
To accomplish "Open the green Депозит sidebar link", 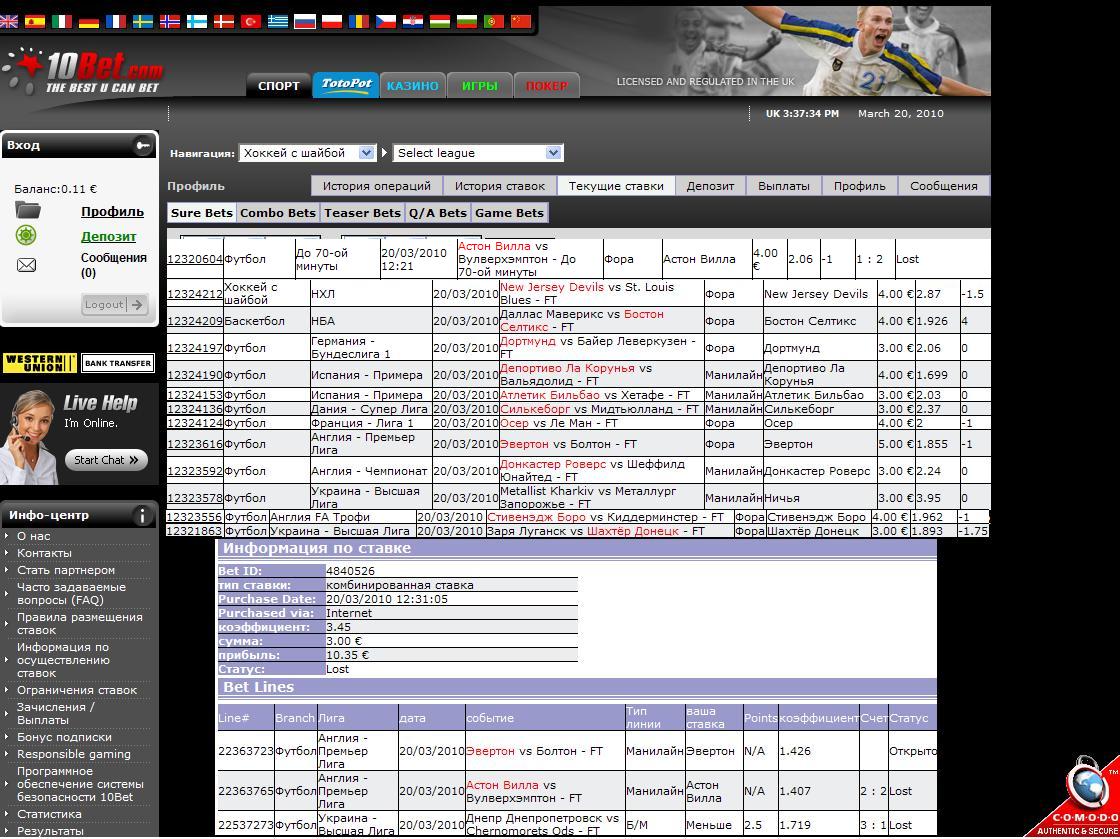I will pos(109,236).
